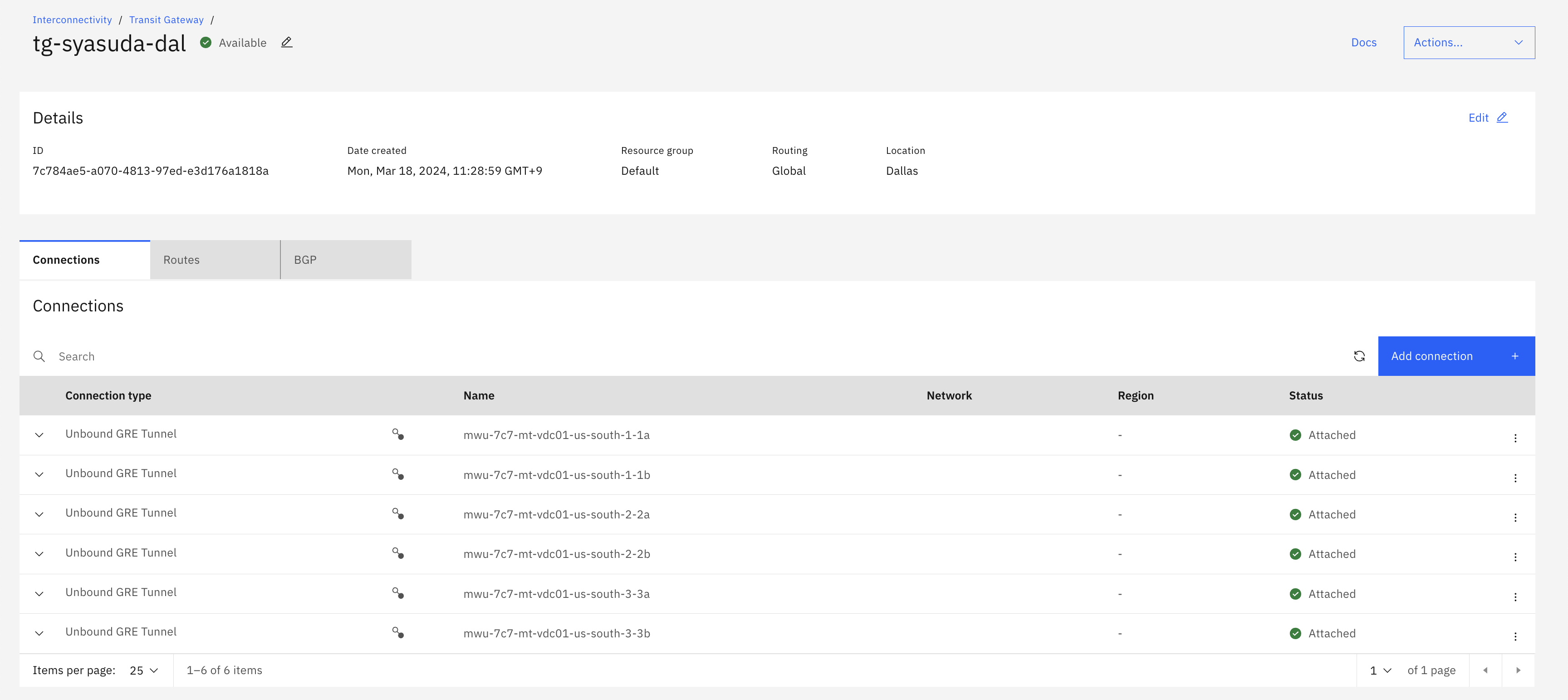This screenshot has height=700, width=1568.
Task: Open the Actions dropdown
Action: click(x=1468, y=43)
